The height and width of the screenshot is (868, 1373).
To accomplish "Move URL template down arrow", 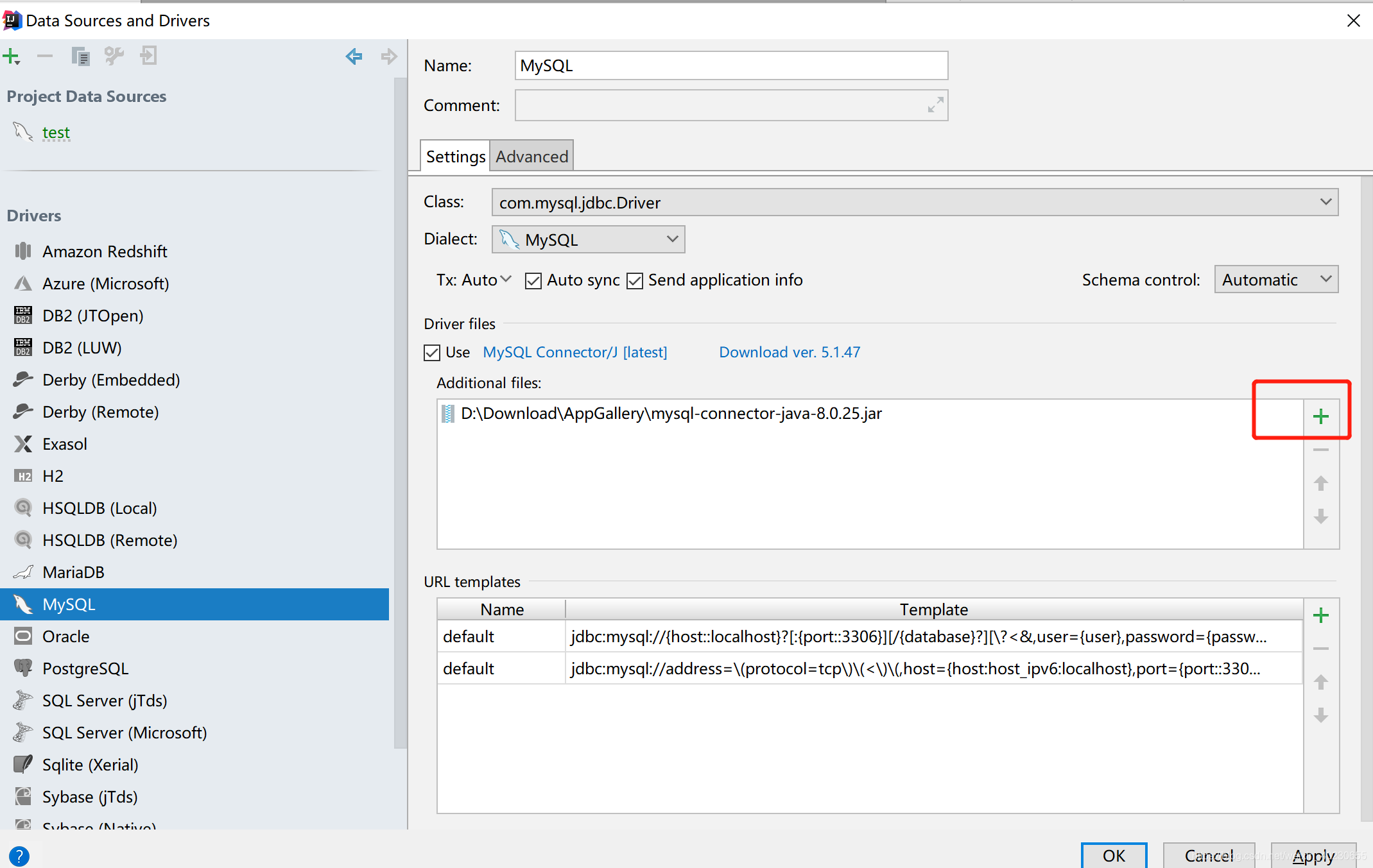I will click(x=1320, y=715).
